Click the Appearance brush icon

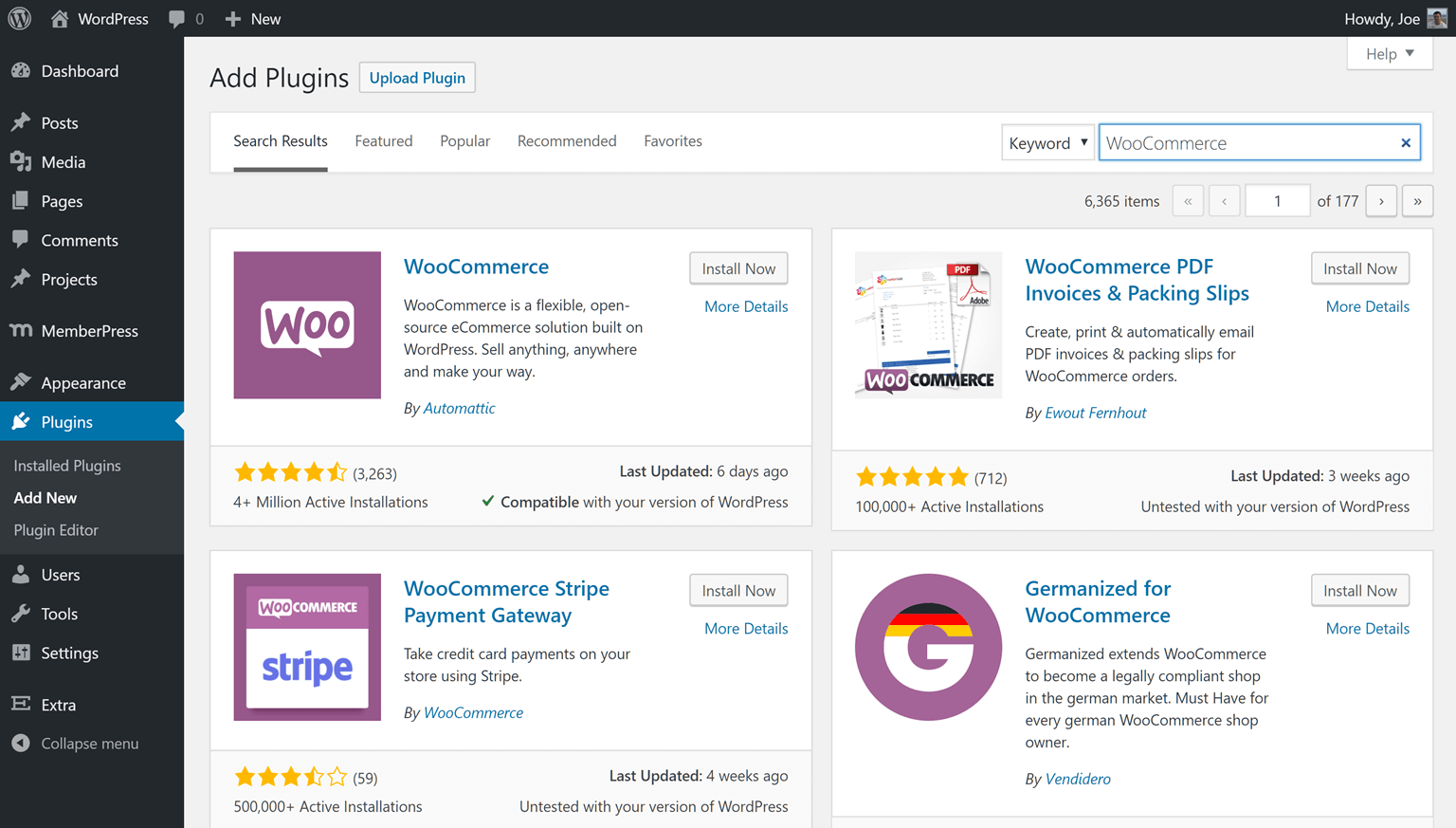(21, 382)
